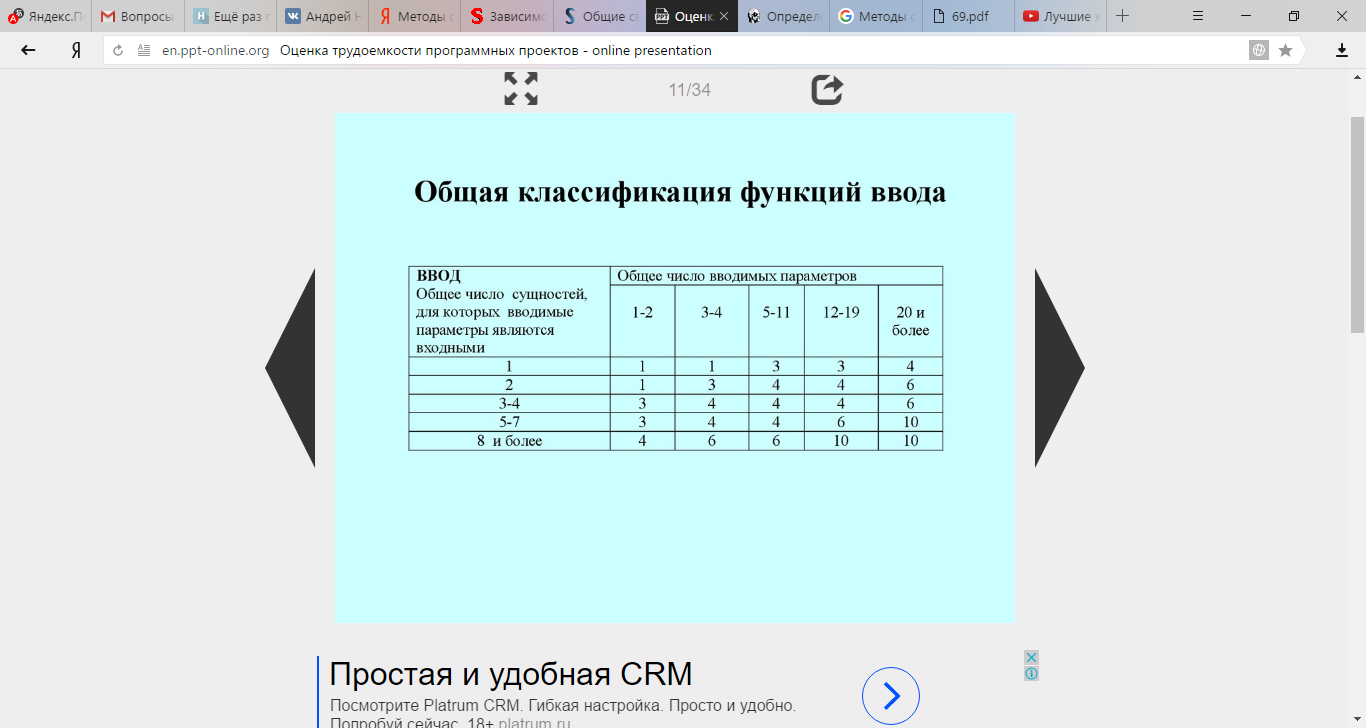Switch to the 69.pdf tab
Screen dimensions: 1366x728
pyautogui.click(x=967, y=16)
